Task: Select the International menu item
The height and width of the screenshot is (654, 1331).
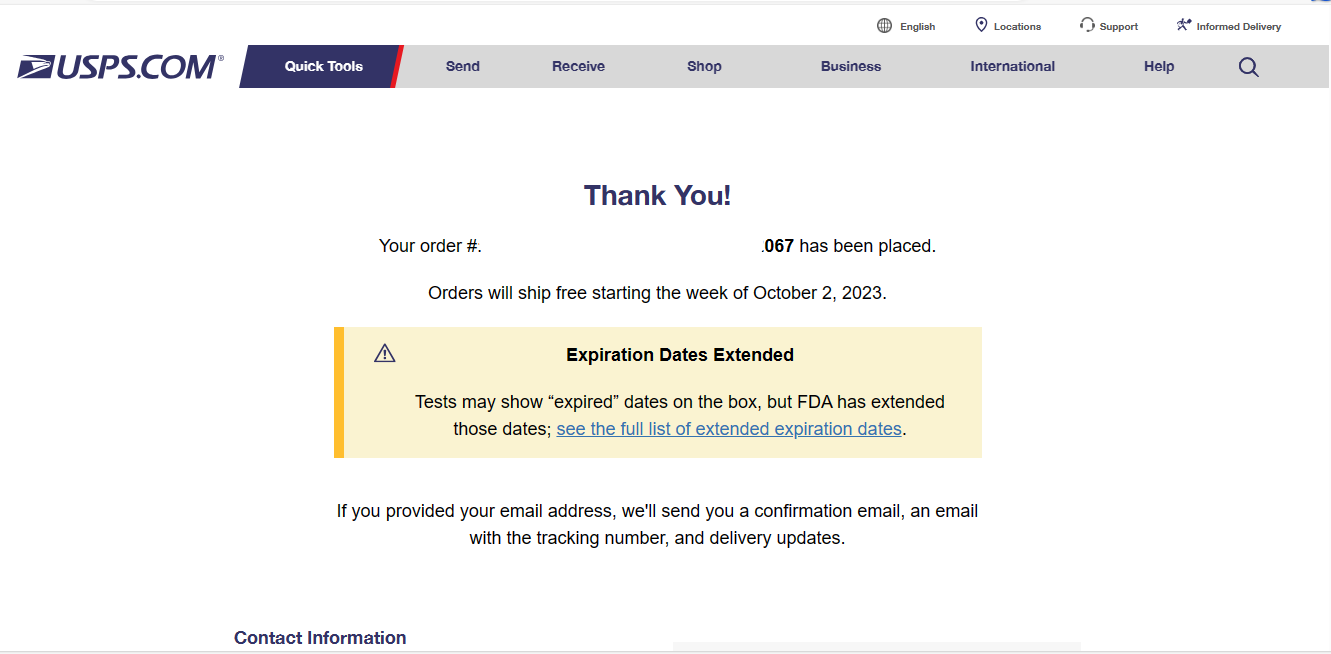Action: click(x=1012, y=67)
